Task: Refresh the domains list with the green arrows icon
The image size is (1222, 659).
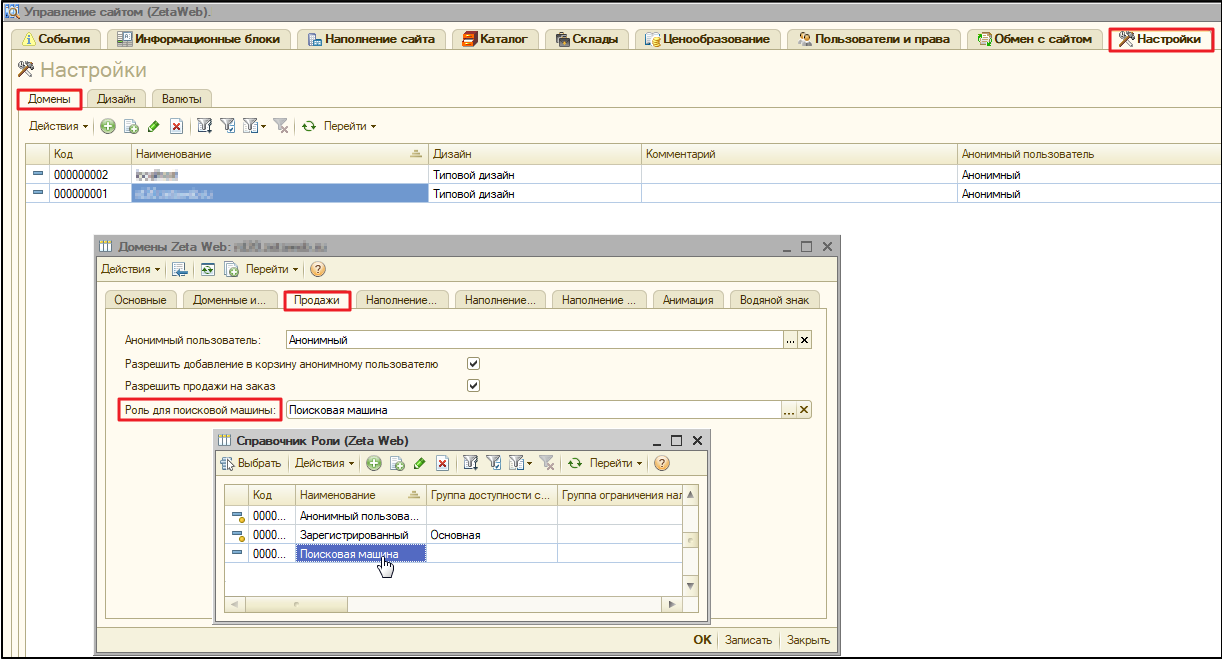Action: click(309, 126)
